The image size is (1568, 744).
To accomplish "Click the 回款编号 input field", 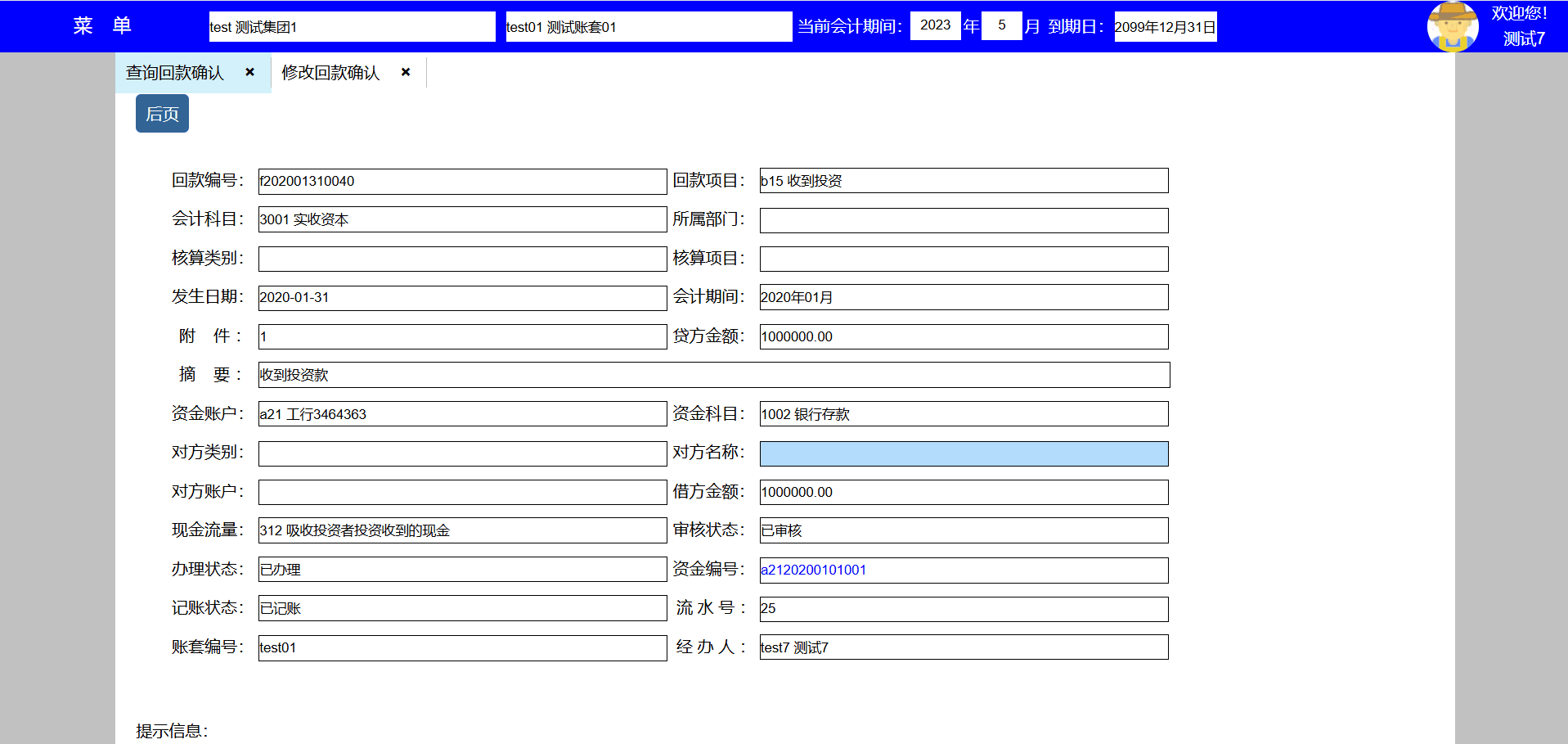I will [x=462, y=181].
